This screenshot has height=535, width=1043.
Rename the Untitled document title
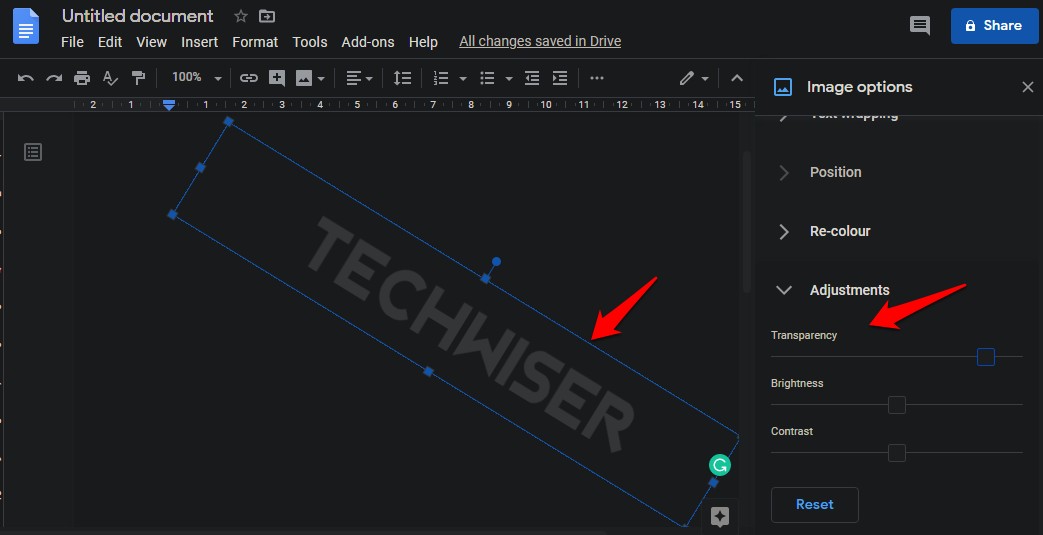[x=138, y=16]
